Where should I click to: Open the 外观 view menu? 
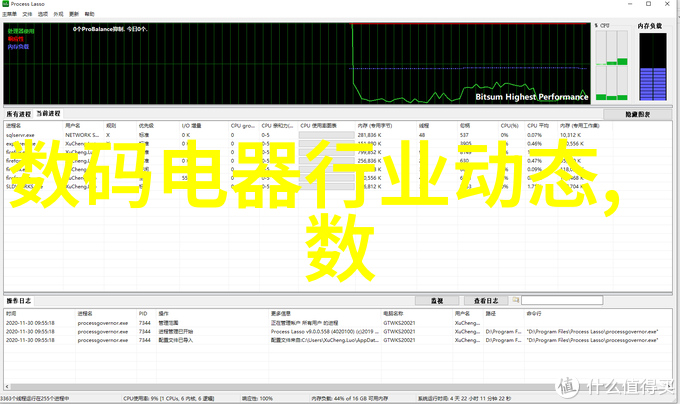[59, 14]
